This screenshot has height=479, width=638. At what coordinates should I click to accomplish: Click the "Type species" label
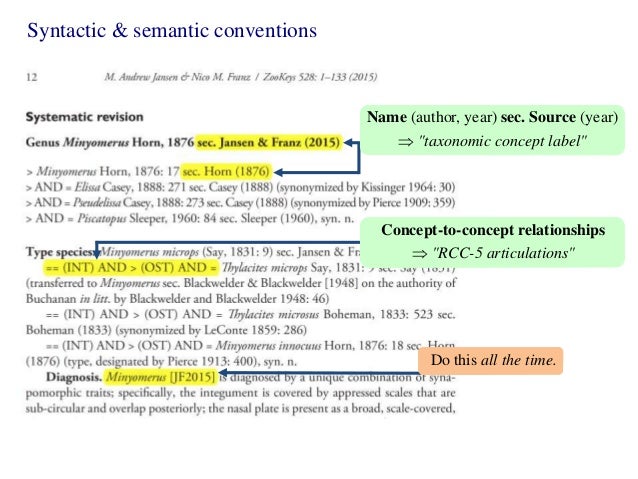tap(60, 252)
